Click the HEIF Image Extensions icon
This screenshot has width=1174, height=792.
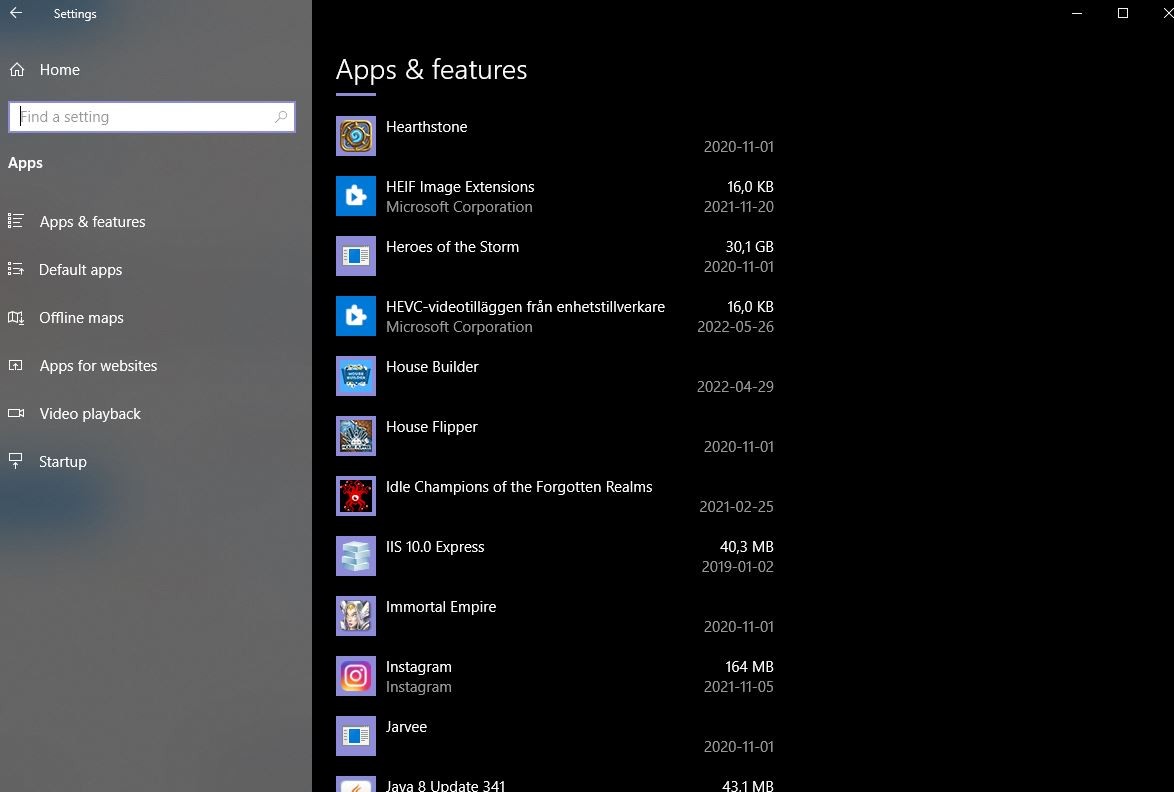pyautogui.click(x=356, y=196)
